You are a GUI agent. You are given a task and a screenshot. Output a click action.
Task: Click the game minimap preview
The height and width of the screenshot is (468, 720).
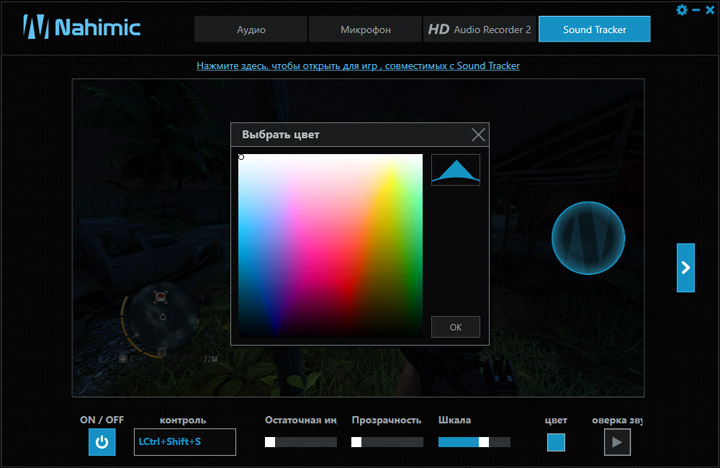160,320
